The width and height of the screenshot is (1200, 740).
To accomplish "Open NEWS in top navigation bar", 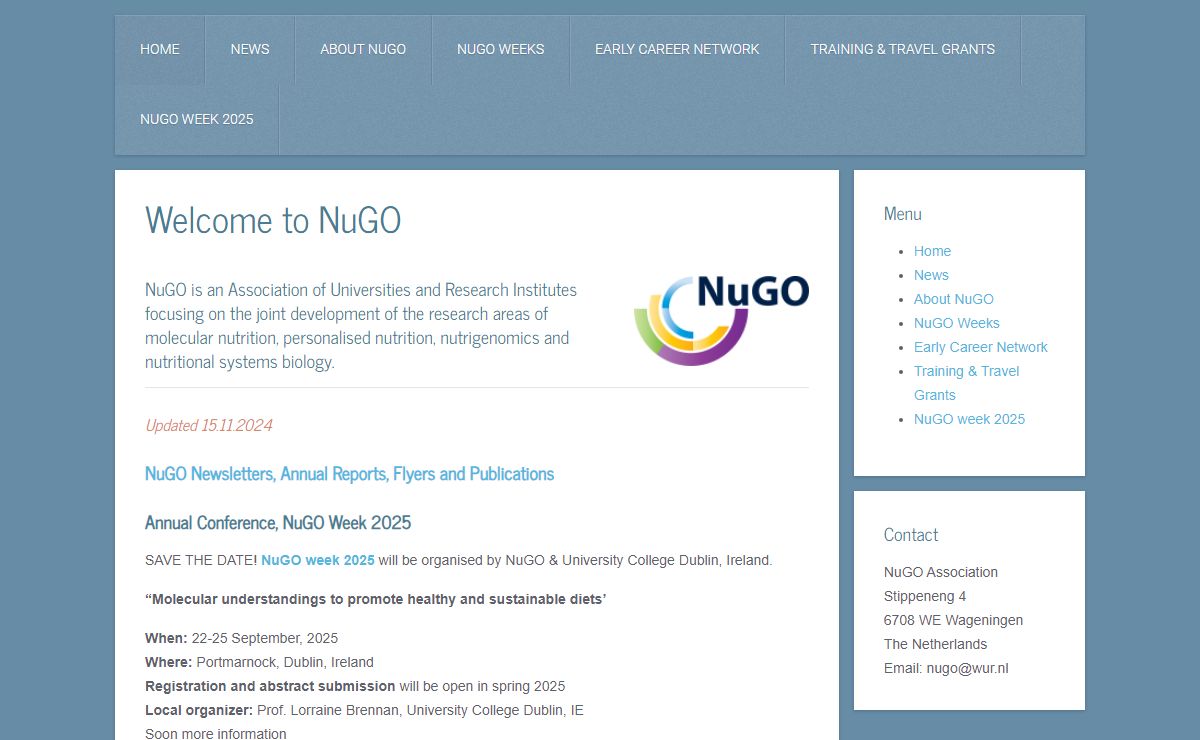I will [x=250, y=49].
